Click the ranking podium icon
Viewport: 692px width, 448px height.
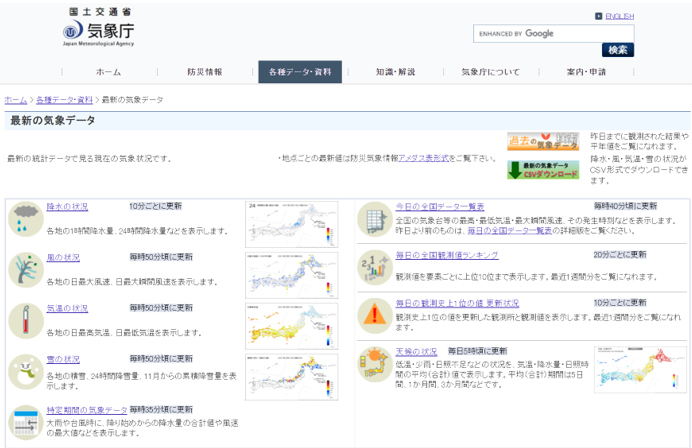[x=374, y=267]
